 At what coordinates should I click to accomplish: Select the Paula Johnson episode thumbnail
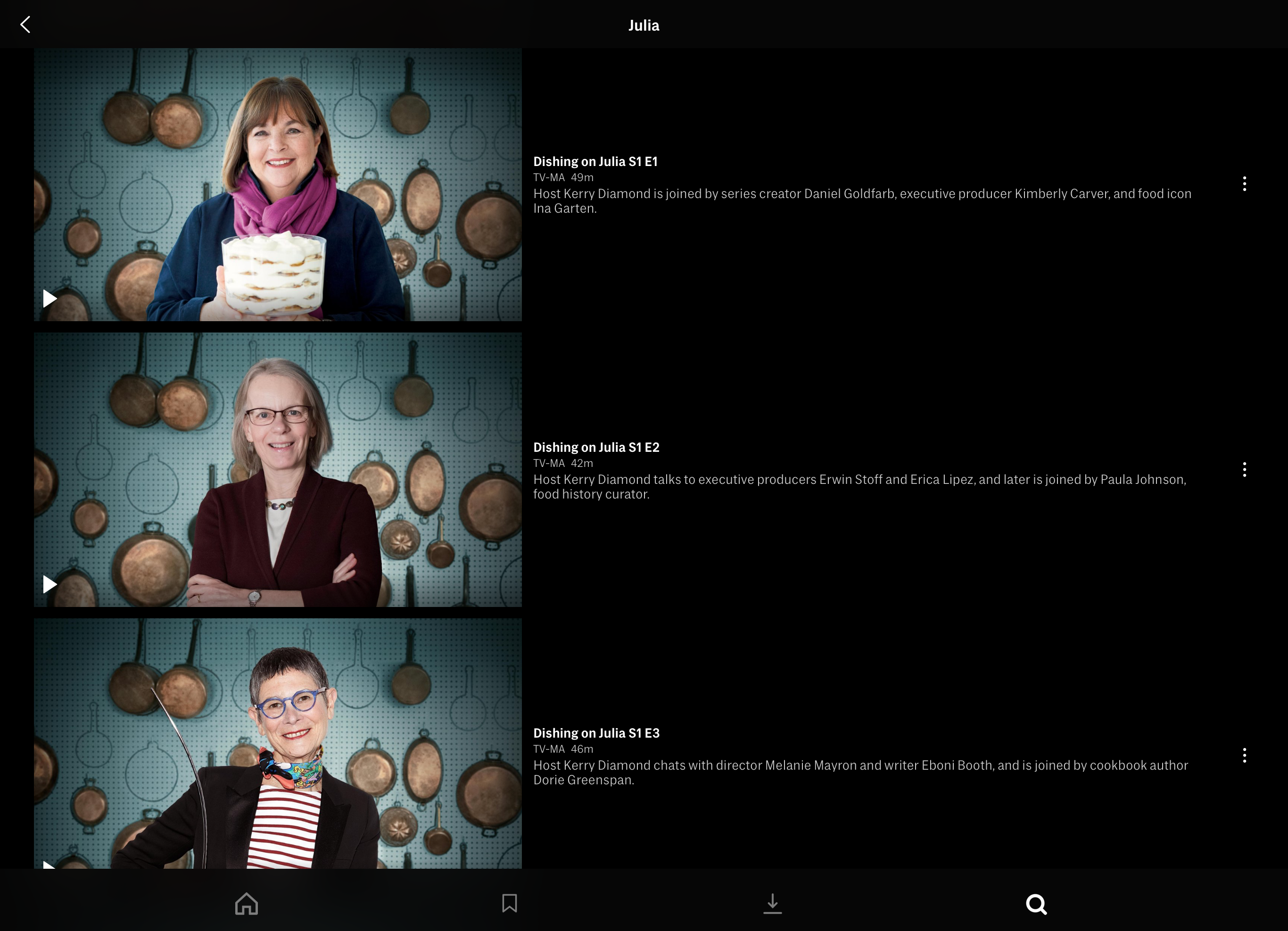click(x=278, y=470)
